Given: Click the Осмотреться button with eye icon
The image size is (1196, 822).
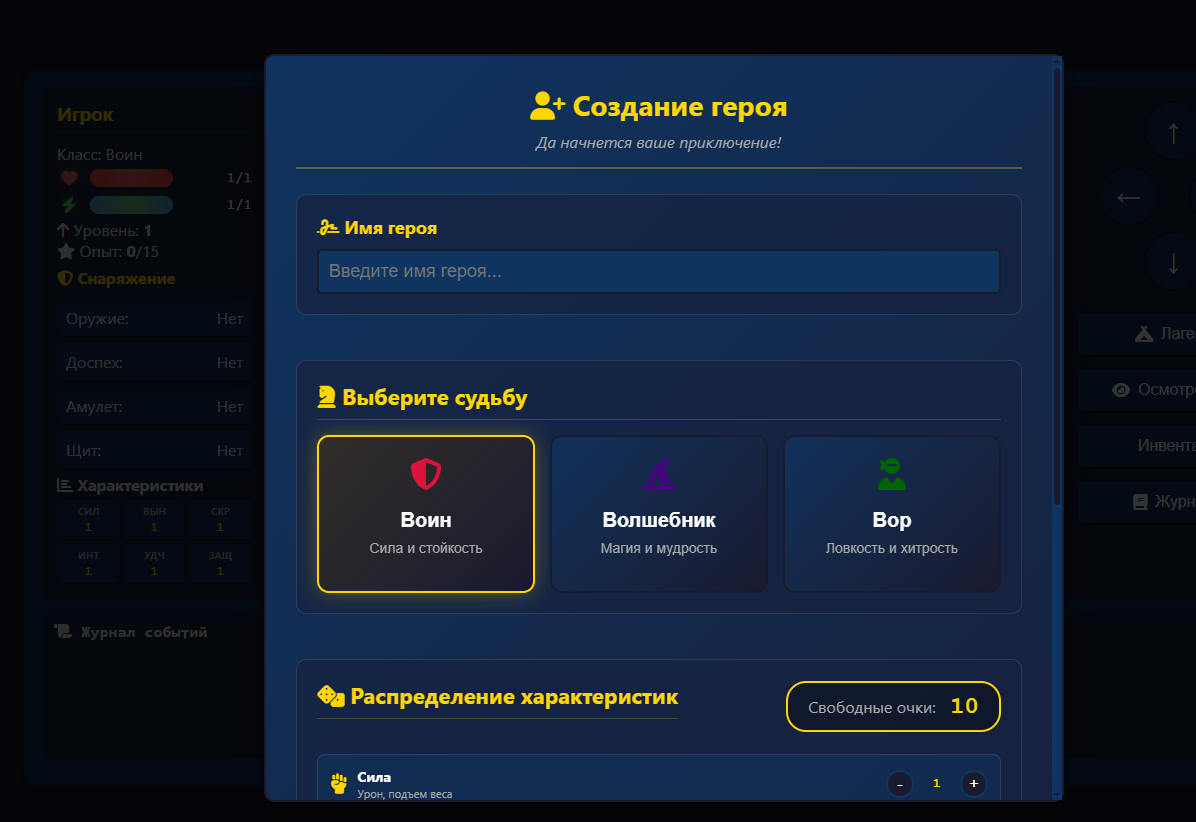Looking at the screenshot, I should click(1150, 390).
